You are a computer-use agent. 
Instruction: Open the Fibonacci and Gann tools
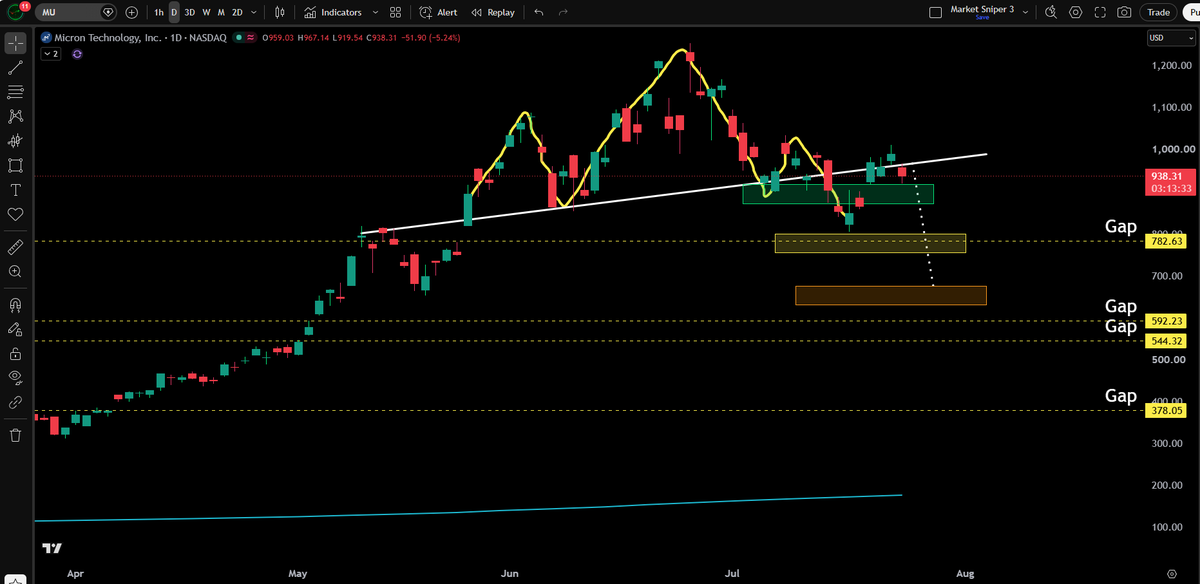(x=15, y=92)
